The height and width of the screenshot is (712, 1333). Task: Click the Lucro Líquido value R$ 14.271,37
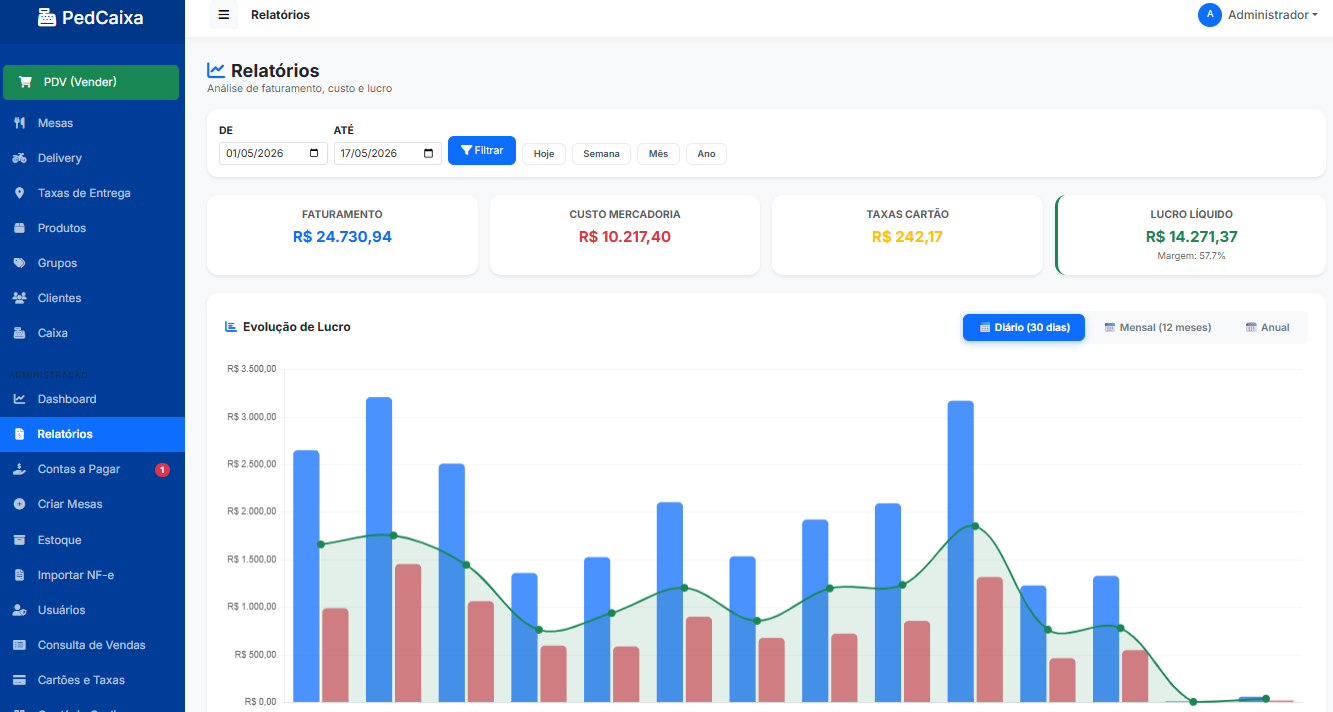point(1191,237)
